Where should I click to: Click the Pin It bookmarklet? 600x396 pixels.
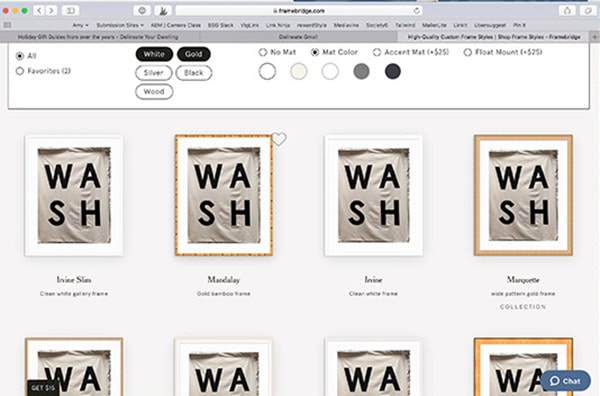519,25
